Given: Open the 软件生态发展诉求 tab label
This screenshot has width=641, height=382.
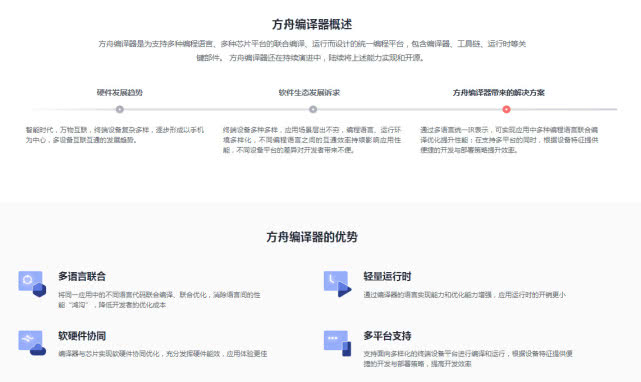Looking at the screenshot, I should (309, 92).
